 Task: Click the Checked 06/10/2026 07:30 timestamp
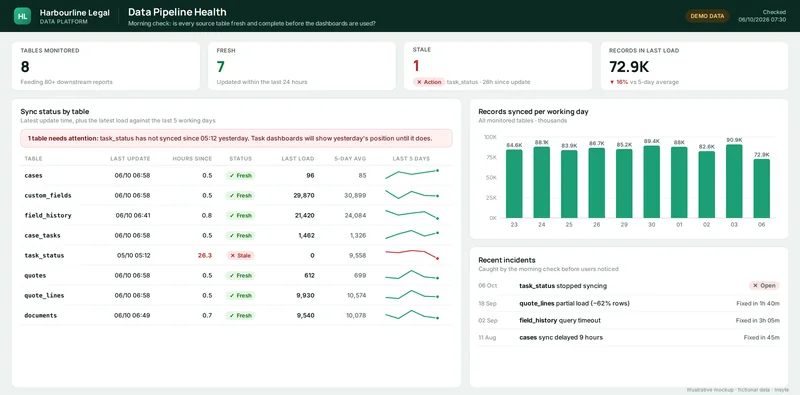pyautogui.click(x=762, y=16)
